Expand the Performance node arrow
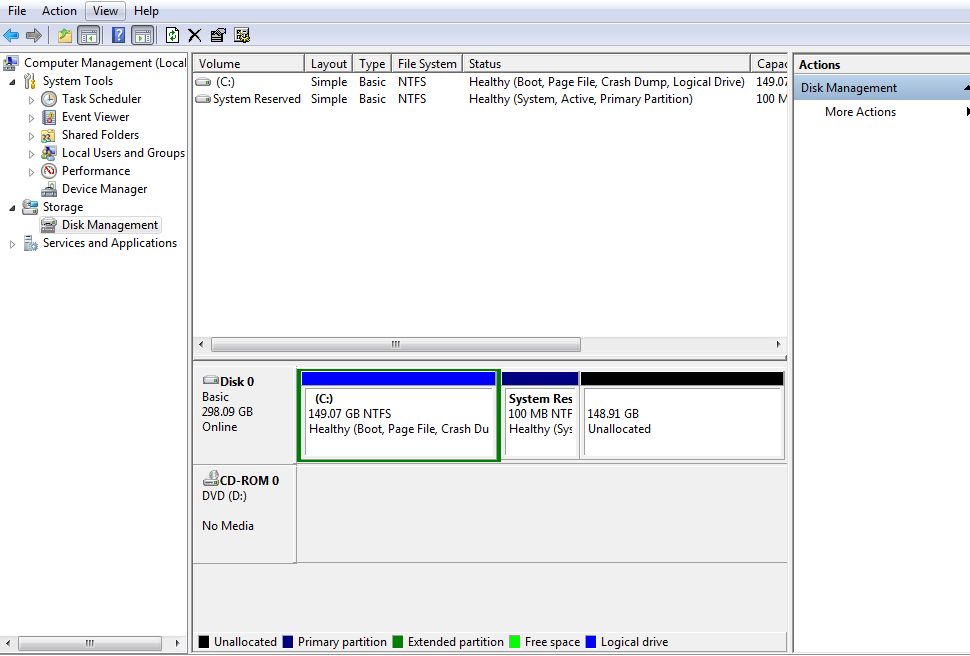This screenshot has width=970, height=656. pos(32,171)
